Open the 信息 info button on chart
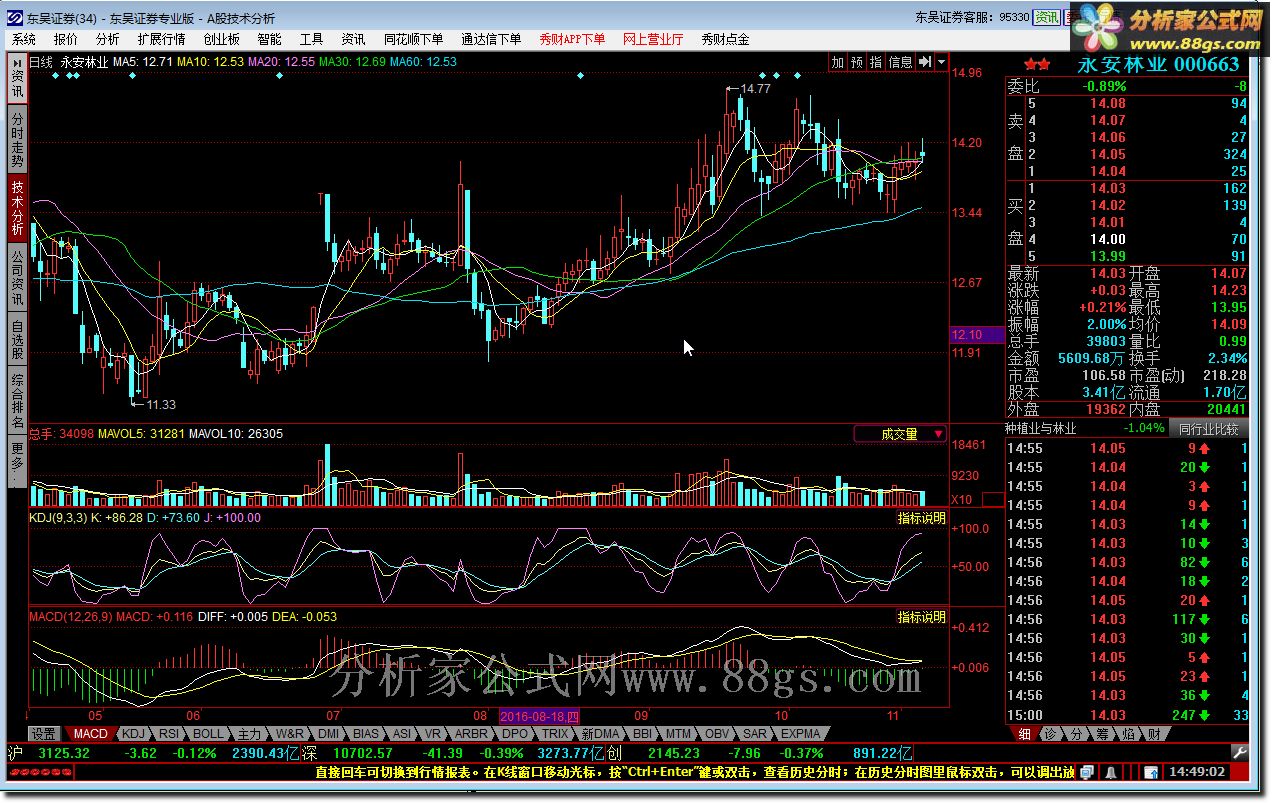 [x=900, y=62]
